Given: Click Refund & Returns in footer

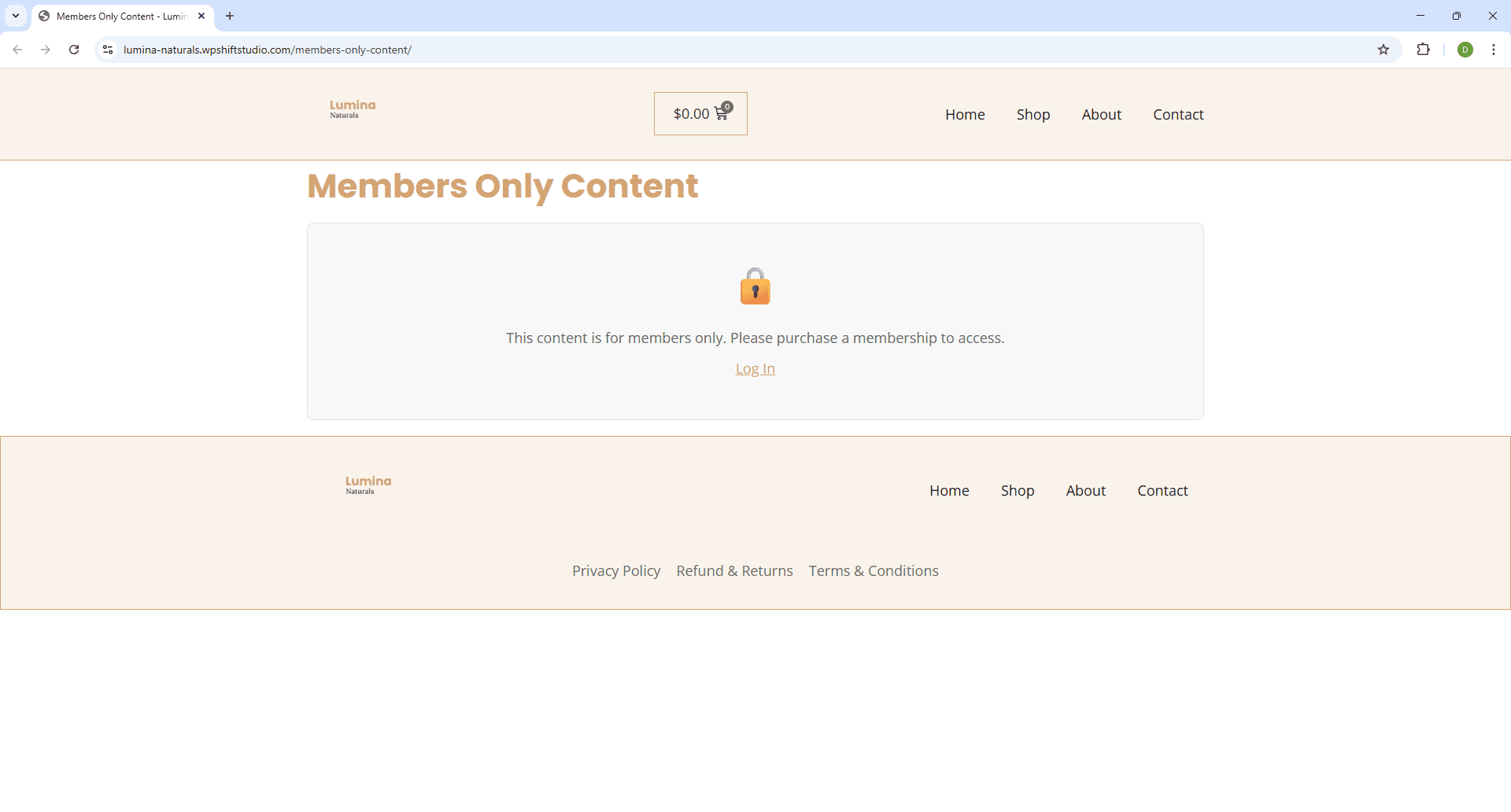Looking at the screenshot, I should point(734,571).
